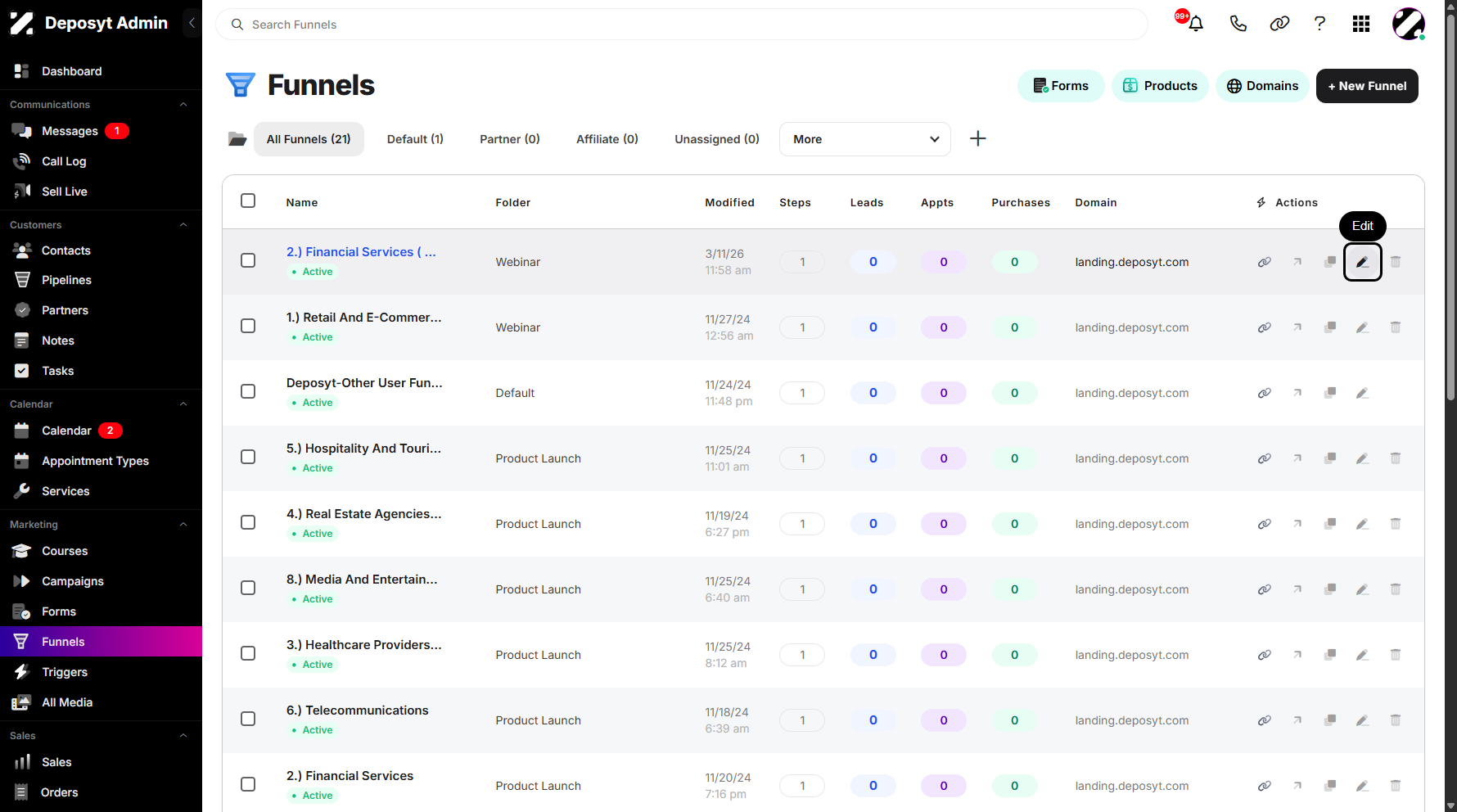Collapse the Calendar sidebar section
1457x812 pixels.
[183, 404]
